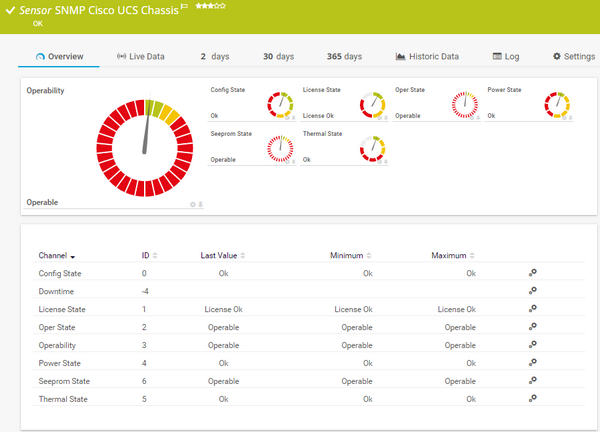The image size is (600, 432).
Task: Go to the sensor Settings tab
Action: (x=573, y=57)
